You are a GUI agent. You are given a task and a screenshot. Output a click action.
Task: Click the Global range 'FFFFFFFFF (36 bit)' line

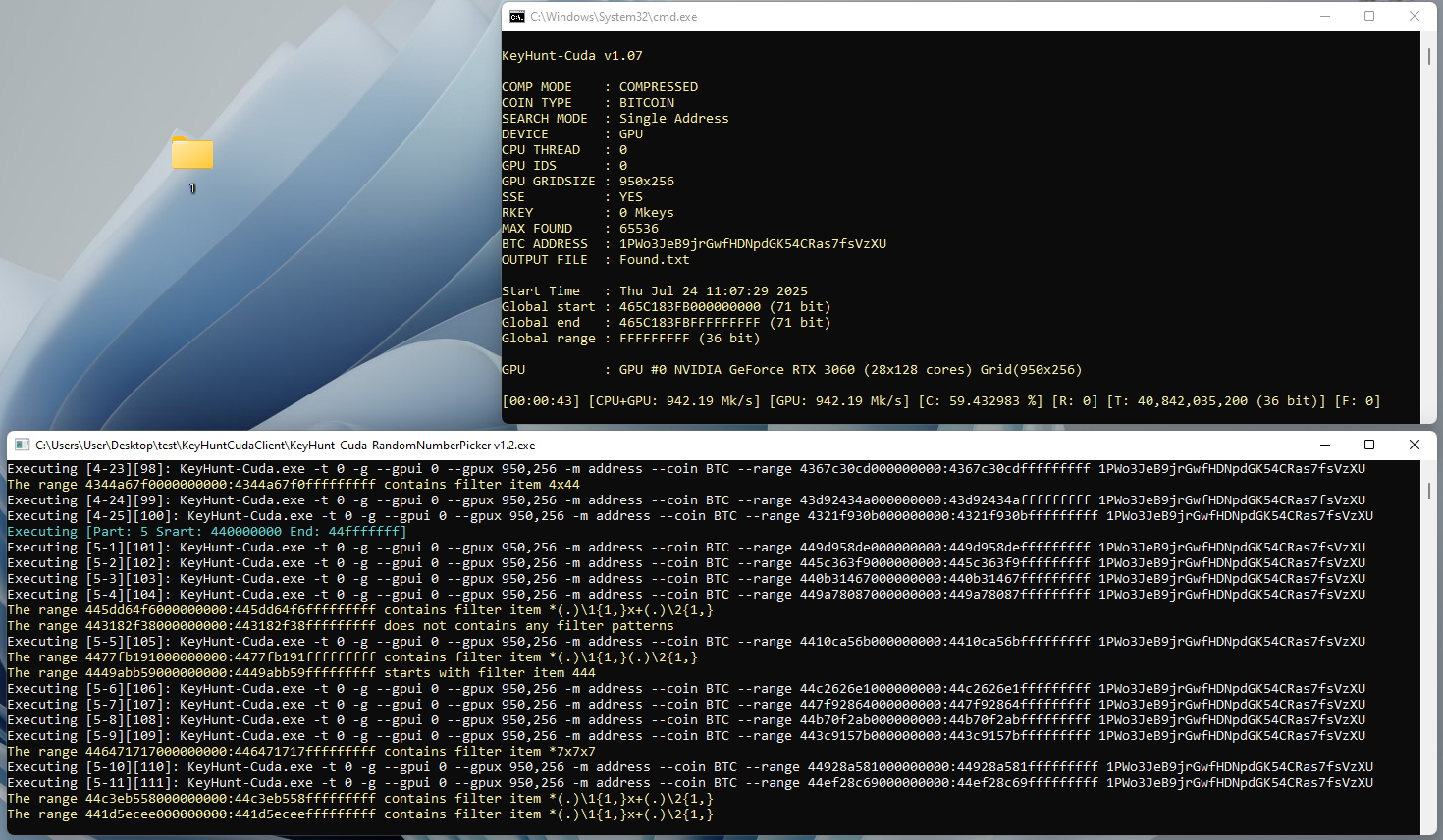click(631, 339)
